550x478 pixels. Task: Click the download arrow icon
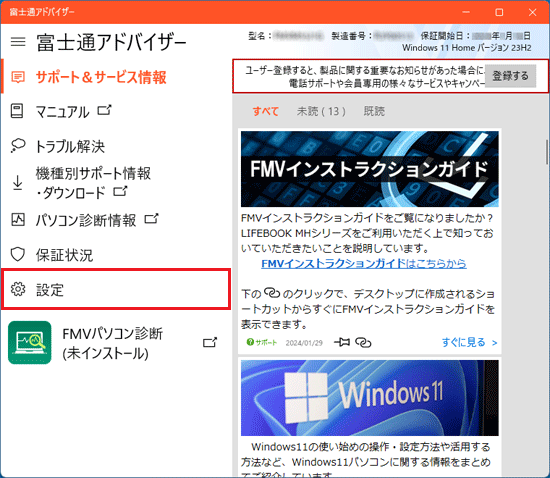pyautogui.click(x=18, y=183)
